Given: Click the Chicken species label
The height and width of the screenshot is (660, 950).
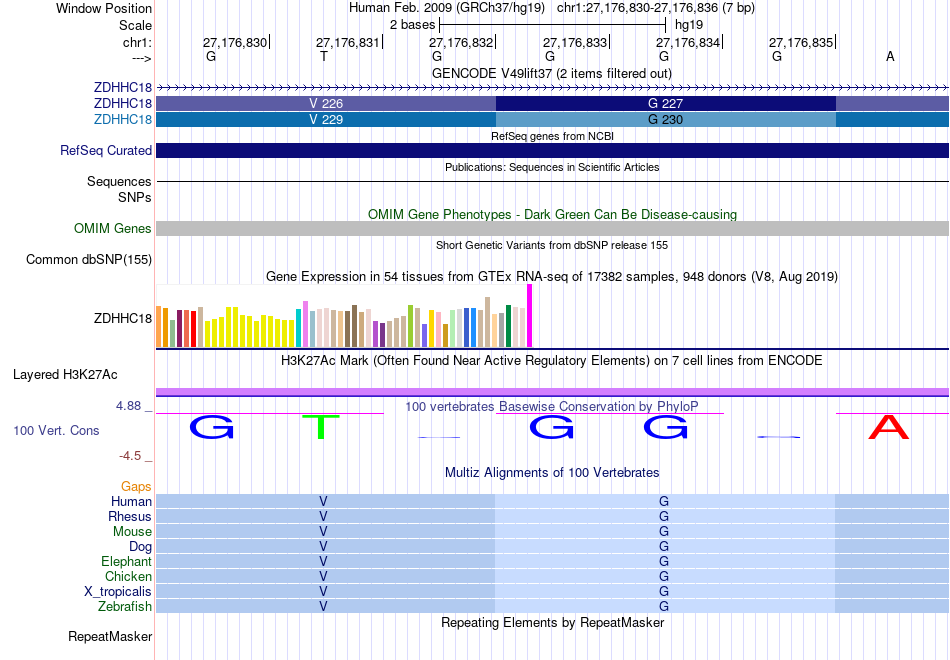Looking at the screenshot, I should pyautogui.click(x=128, y=576).
